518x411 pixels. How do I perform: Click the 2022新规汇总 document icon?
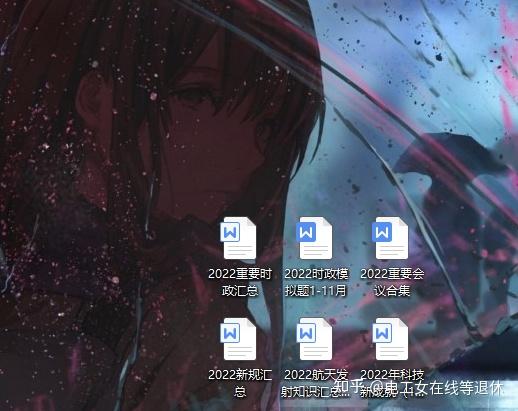[238, 339]
